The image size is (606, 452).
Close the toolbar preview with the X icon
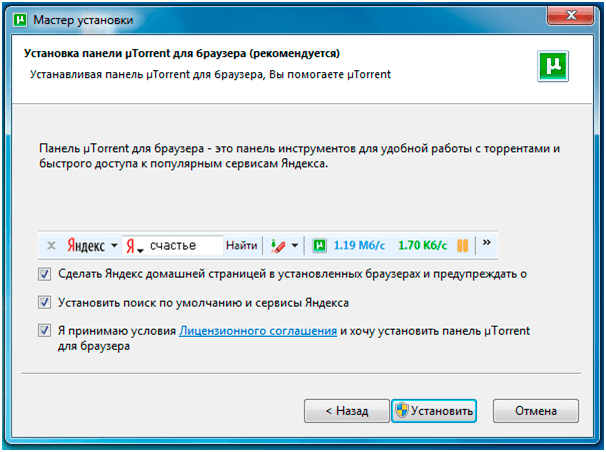51,245
